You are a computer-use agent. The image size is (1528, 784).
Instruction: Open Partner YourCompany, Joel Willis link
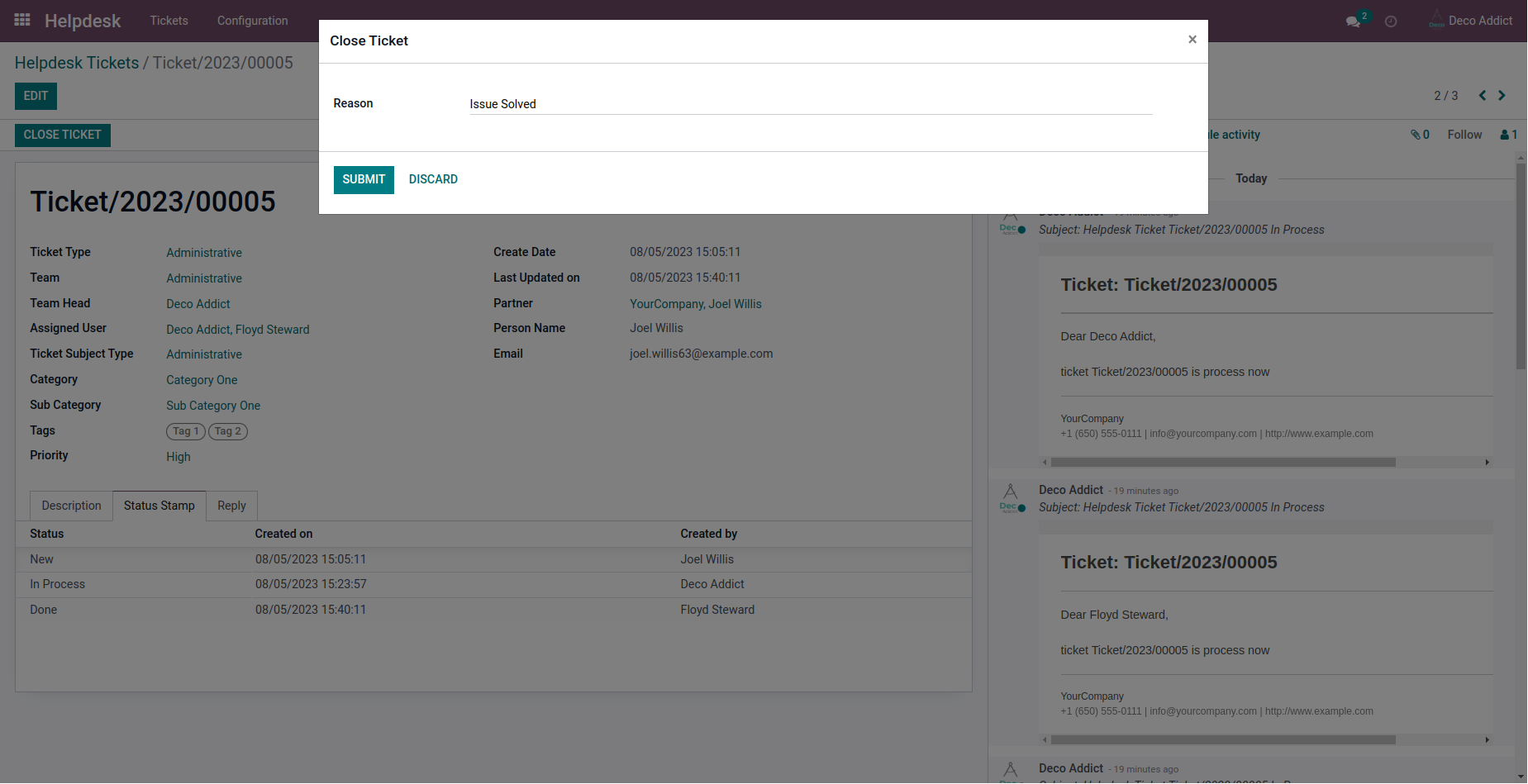696,304
